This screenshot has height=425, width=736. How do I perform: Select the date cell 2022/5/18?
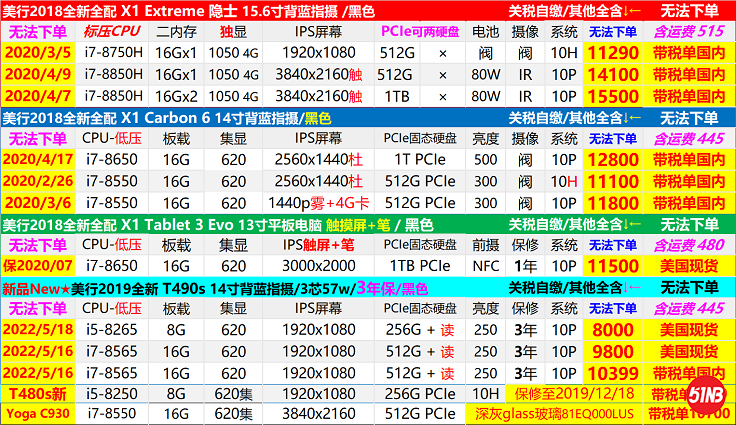click(x=38, y=329)
